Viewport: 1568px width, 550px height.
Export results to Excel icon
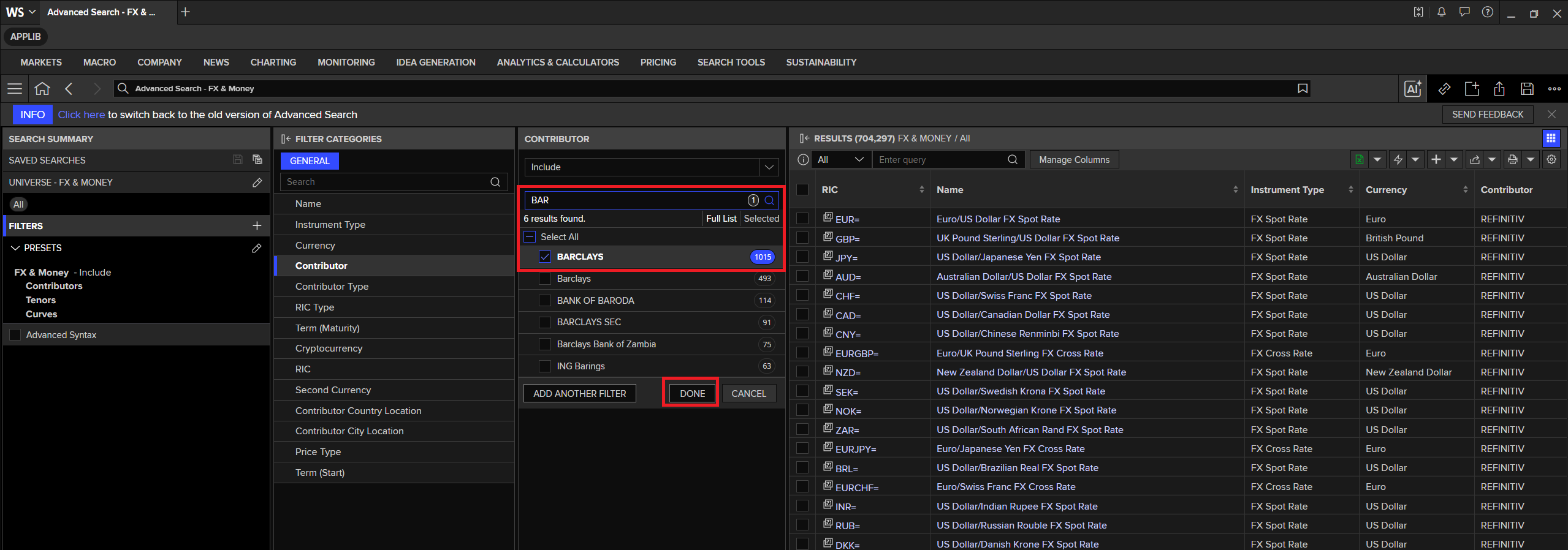coord(1360,160)
